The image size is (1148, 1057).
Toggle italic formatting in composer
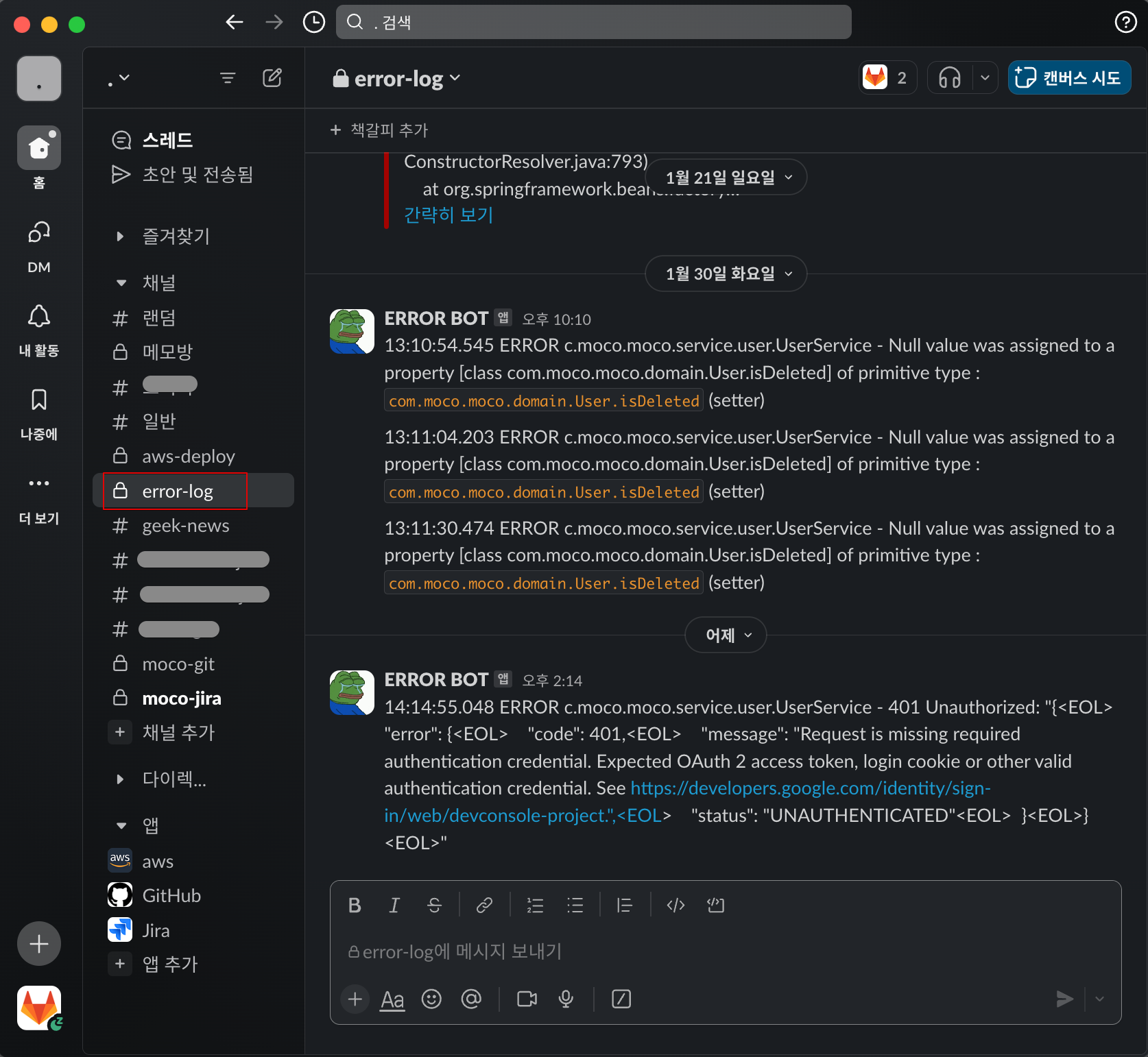394,906
